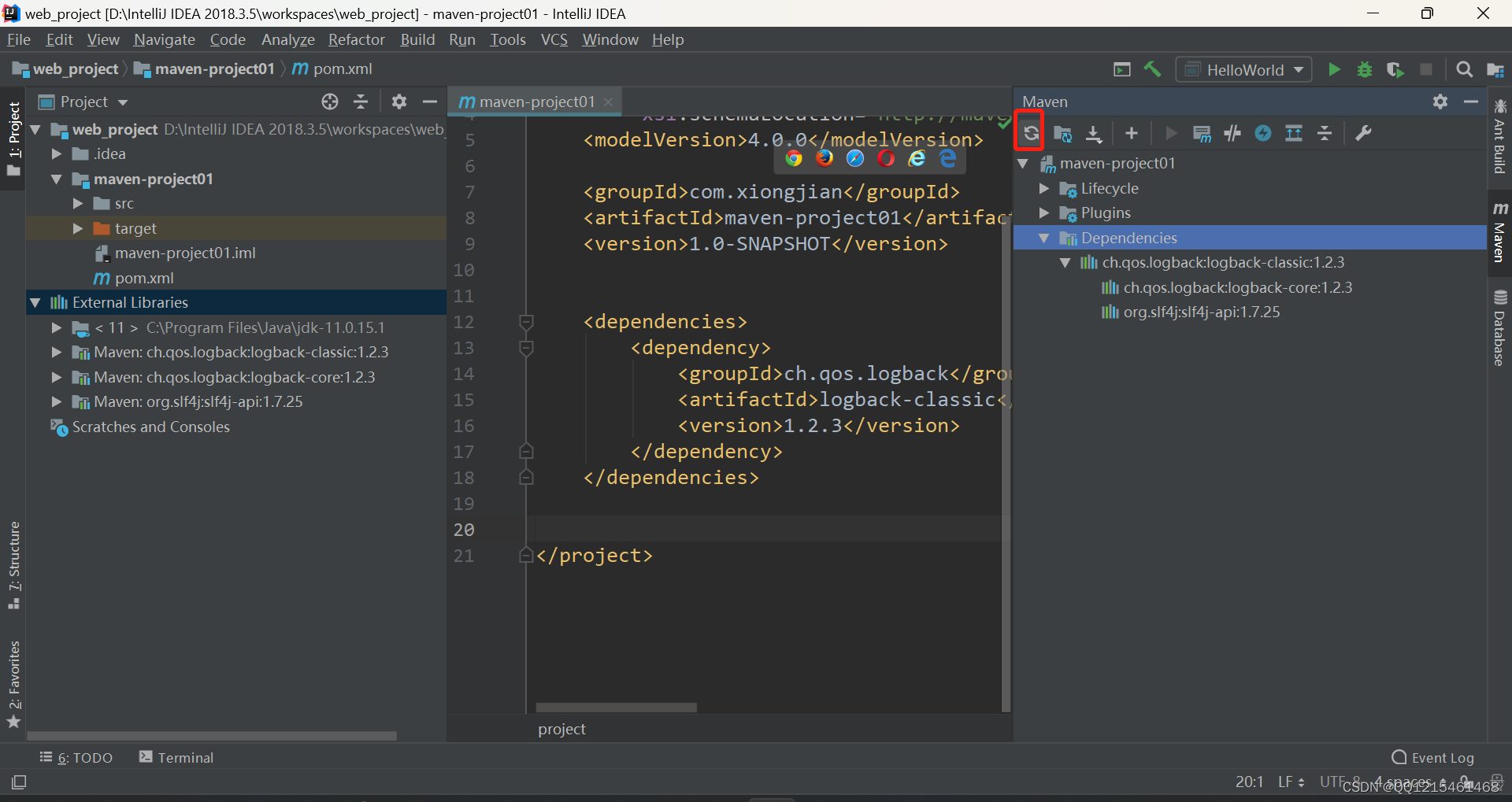Open pom.xml preview in Internet Explorer icon

point(917,159)
